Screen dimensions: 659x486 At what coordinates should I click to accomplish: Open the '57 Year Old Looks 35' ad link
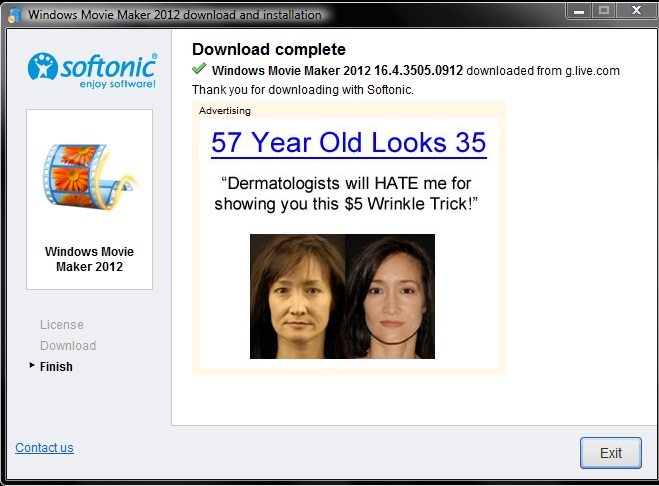[348, 143]
